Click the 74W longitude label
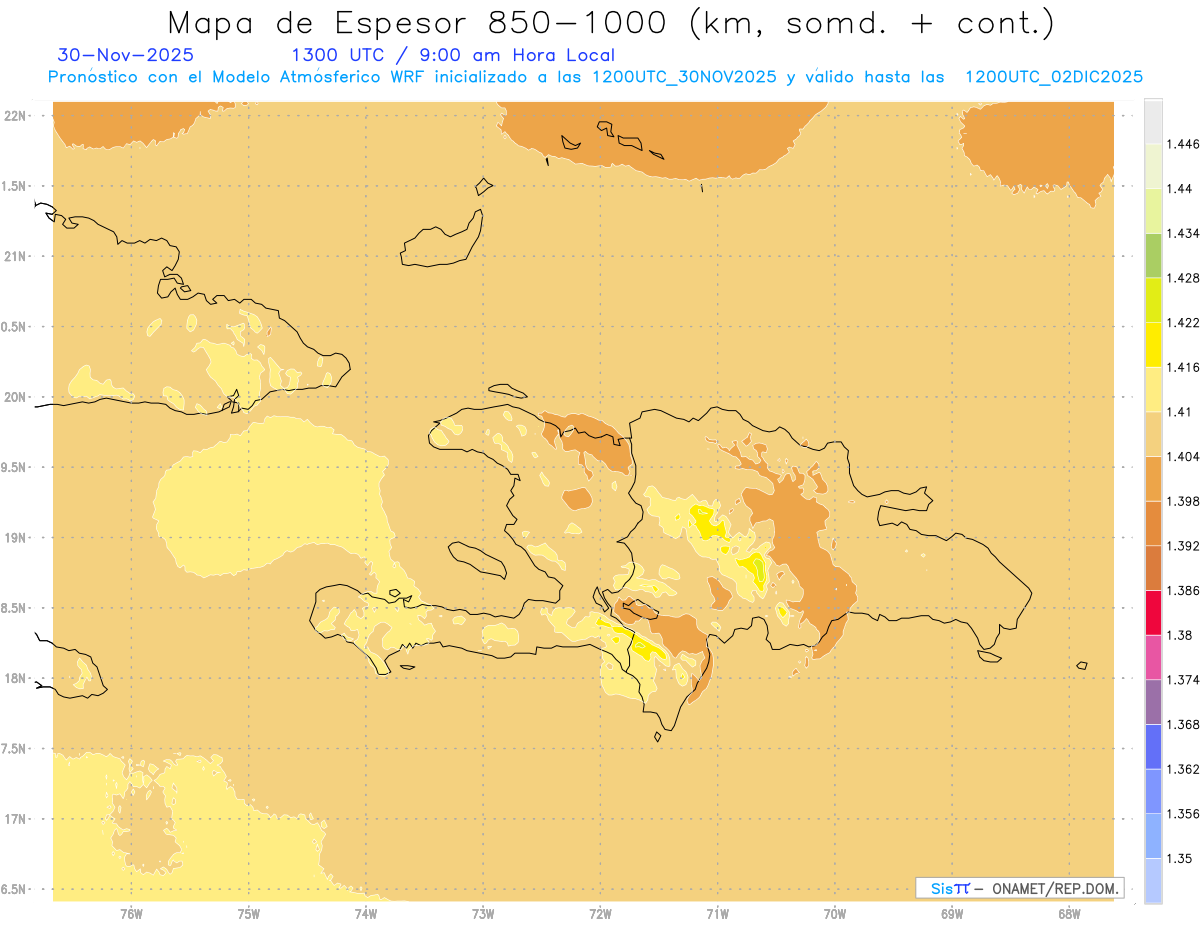The image size is (1200, 927). tap(366, 914)
